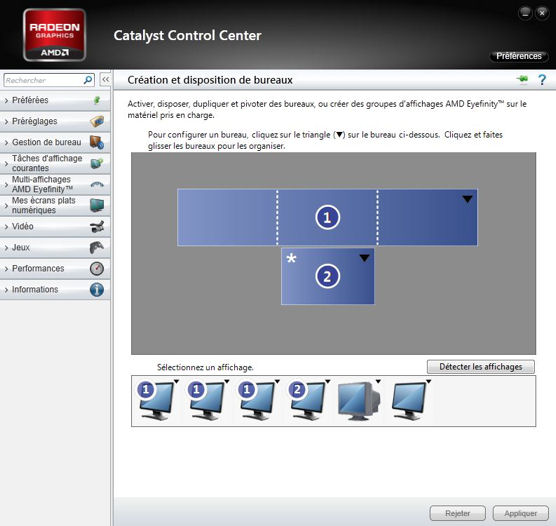
Task: Click the Mes écrans plats numériques monitor icon
Action: (x=97, y=205)
